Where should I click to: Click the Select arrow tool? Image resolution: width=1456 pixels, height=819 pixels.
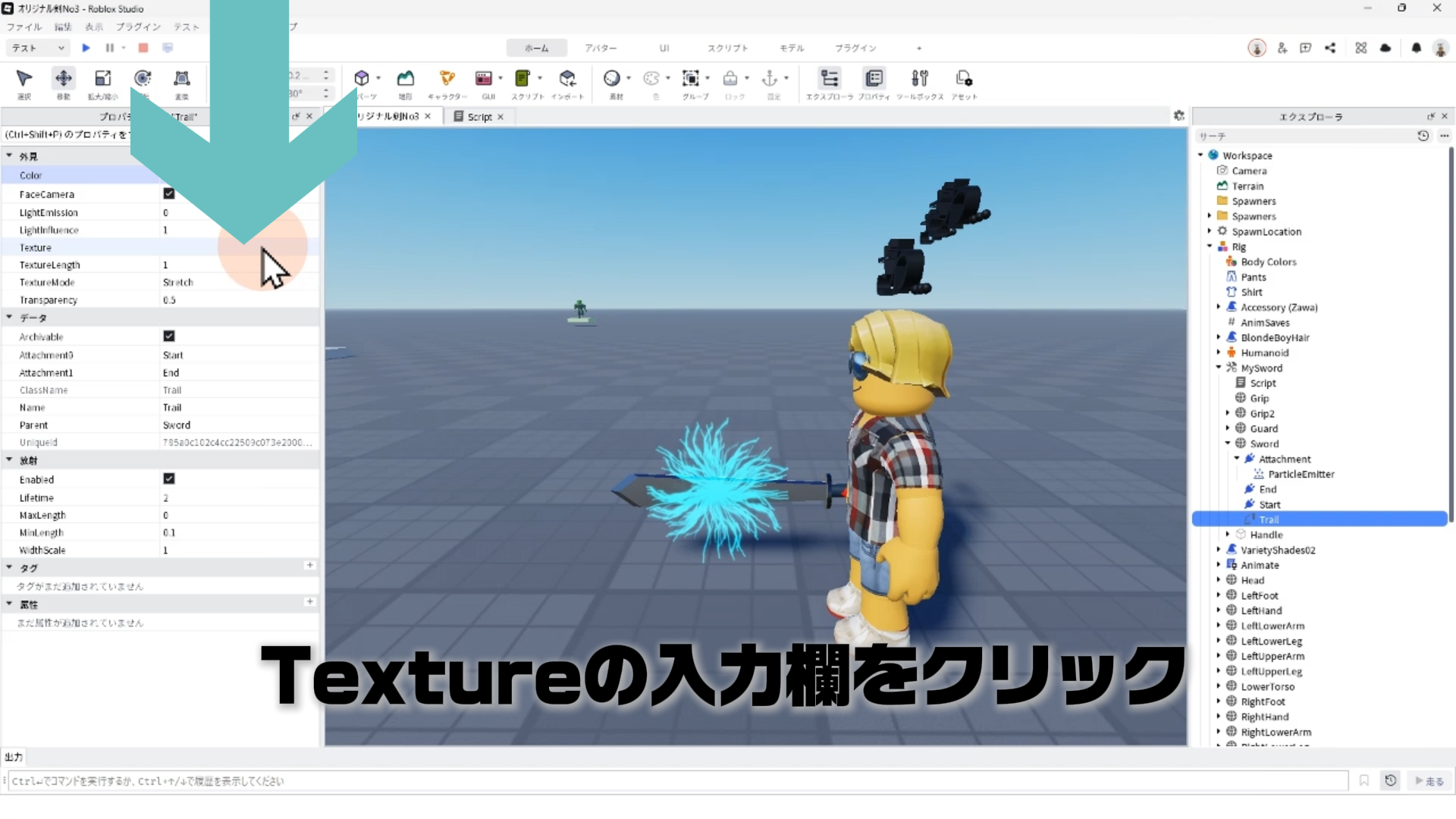click(24, 78)
